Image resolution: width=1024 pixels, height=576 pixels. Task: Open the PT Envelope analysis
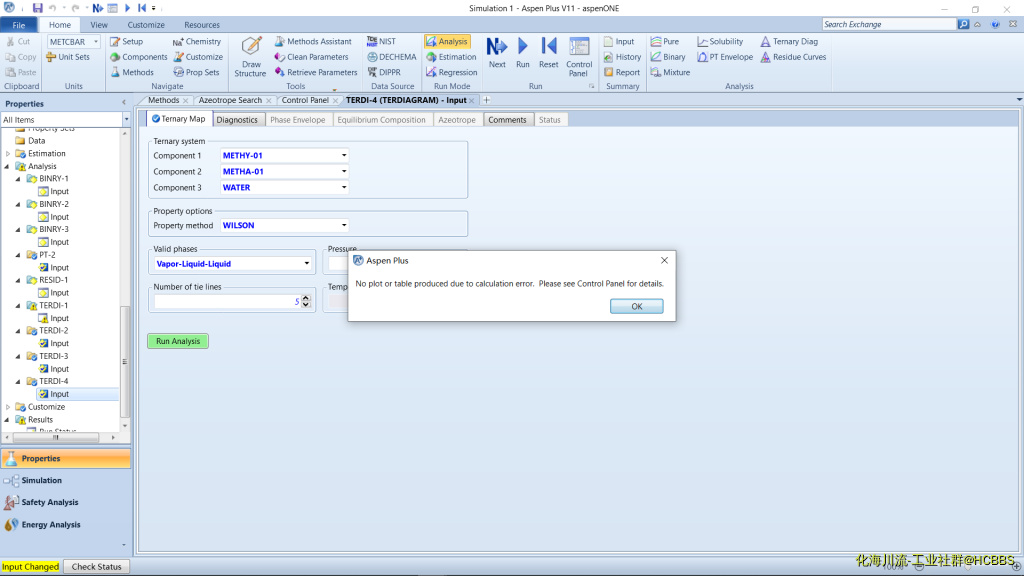(x=725, y=57)
